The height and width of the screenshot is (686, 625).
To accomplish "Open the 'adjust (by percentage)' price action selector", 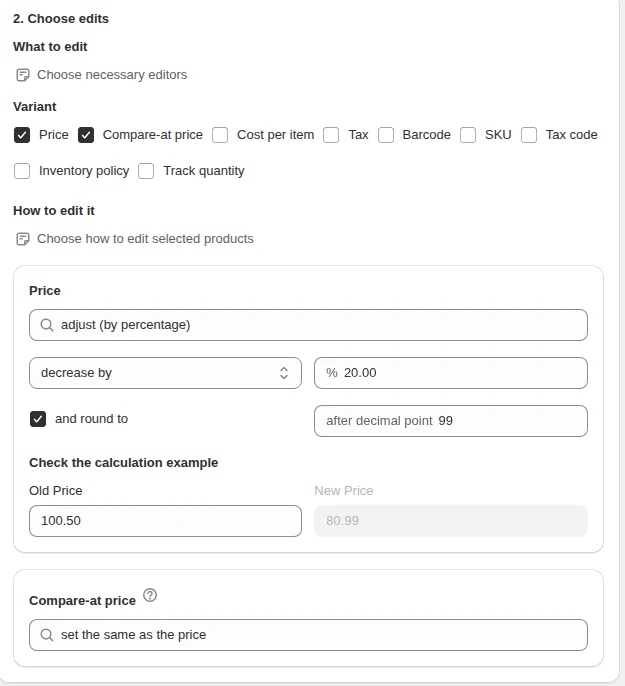I will coord(308,325).
